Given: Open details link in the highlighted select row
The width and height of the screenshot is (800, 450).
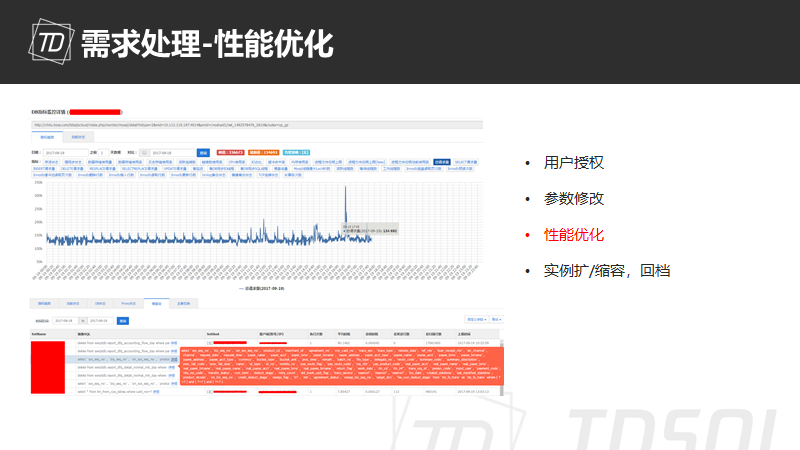Looking at the screenshot, I should (174, 359).
